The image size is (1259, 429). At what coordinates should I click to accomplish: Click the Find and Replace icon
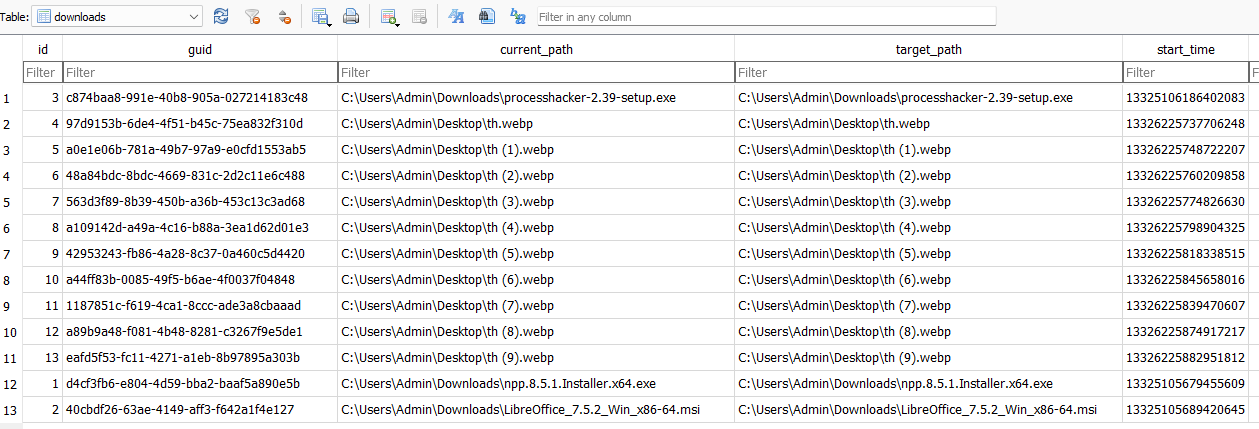coord(518,16)
